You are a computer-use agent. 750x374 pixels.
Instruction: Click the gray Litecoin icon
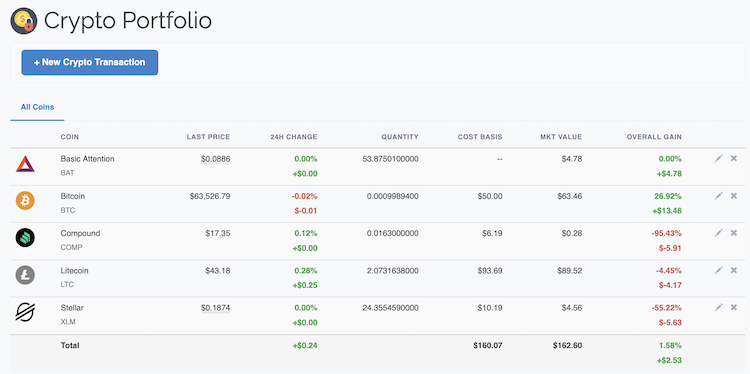pos(25,275)
